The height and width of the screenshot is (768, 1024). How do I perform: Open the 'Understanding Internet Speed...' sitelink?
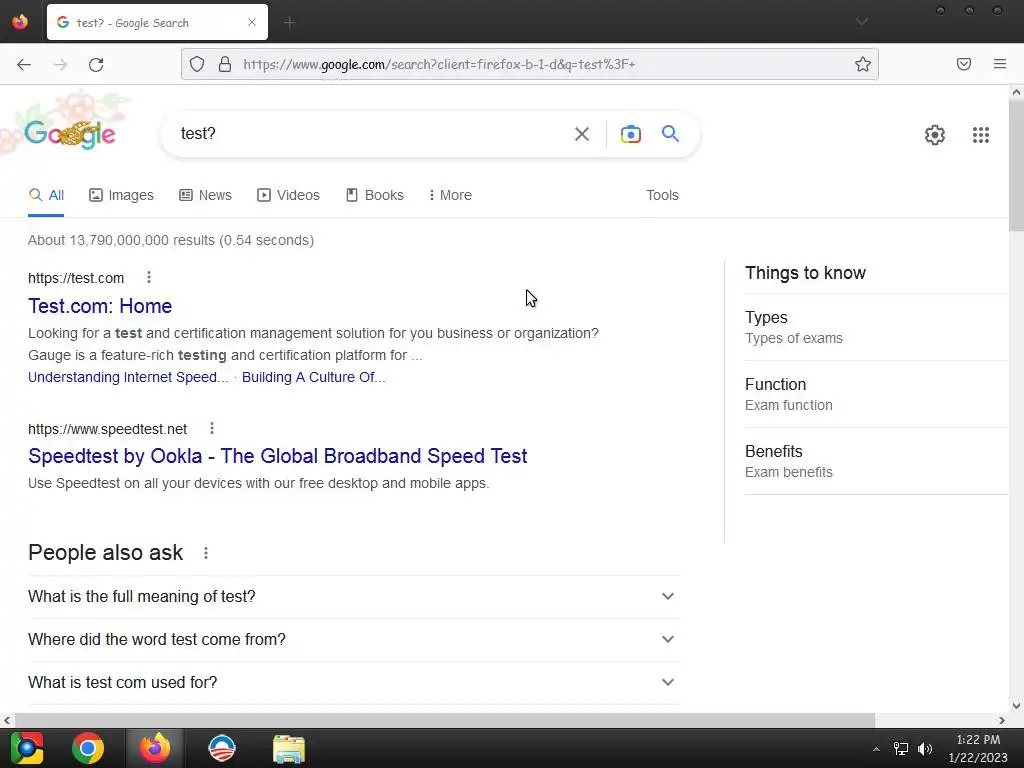(128, 377)
